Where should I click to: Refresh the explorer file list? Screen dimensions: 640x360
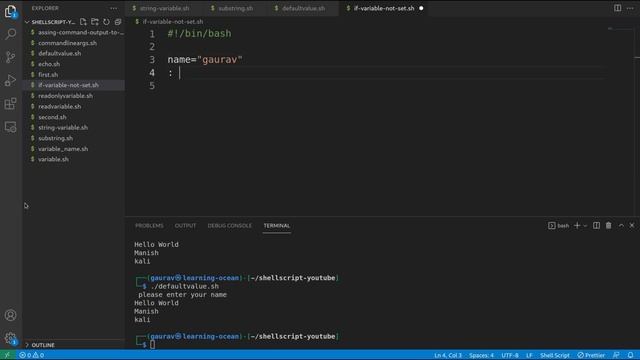[106, 22]
